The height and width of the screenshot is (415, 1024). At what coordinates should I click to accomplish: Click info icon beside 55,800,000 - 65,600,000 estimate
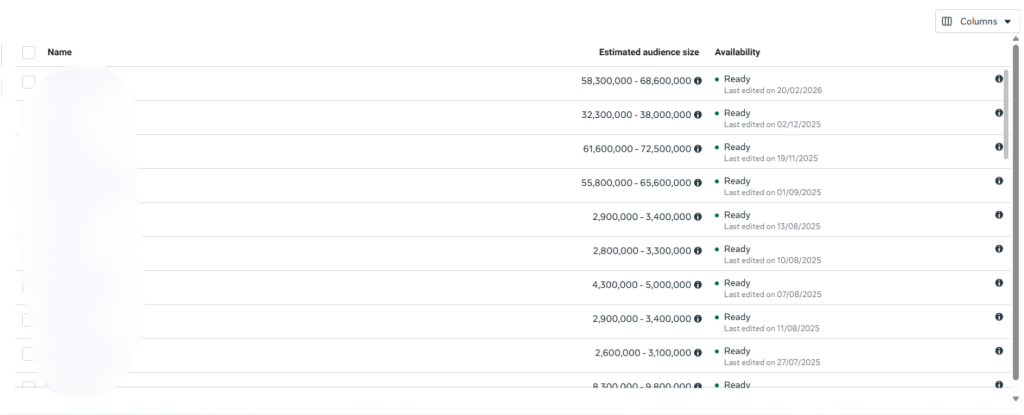(x=698, y=183)
